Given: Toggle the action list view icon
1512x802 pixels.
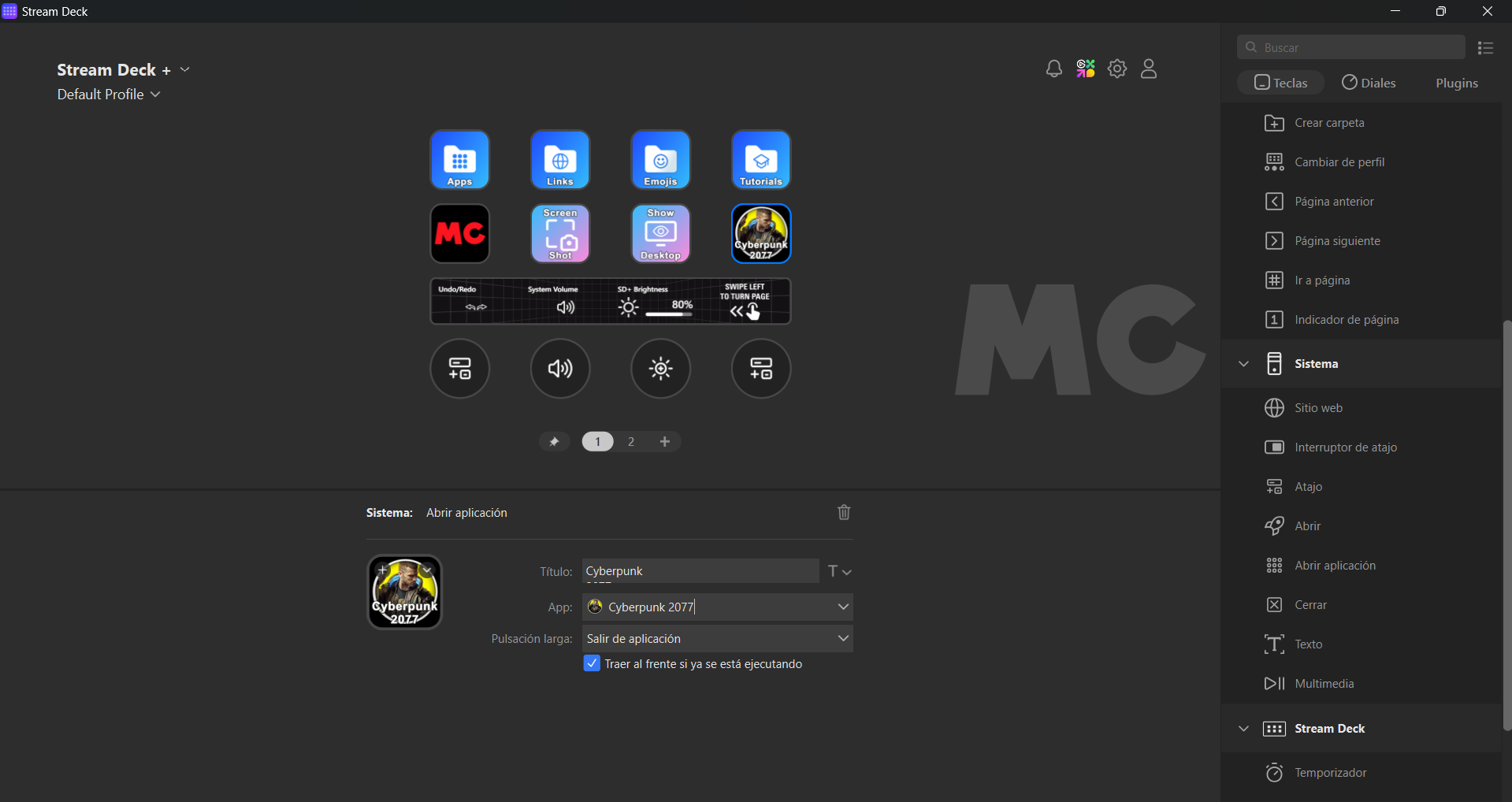Looking at the screenshot, I should 1486,48.
